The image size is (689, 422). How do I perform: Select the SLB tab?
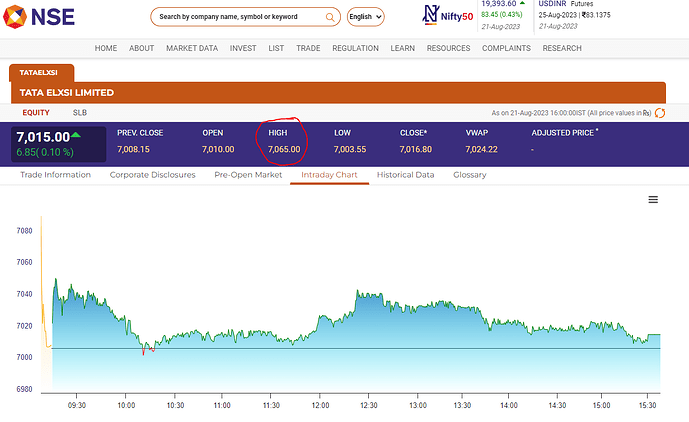[80, 113]
